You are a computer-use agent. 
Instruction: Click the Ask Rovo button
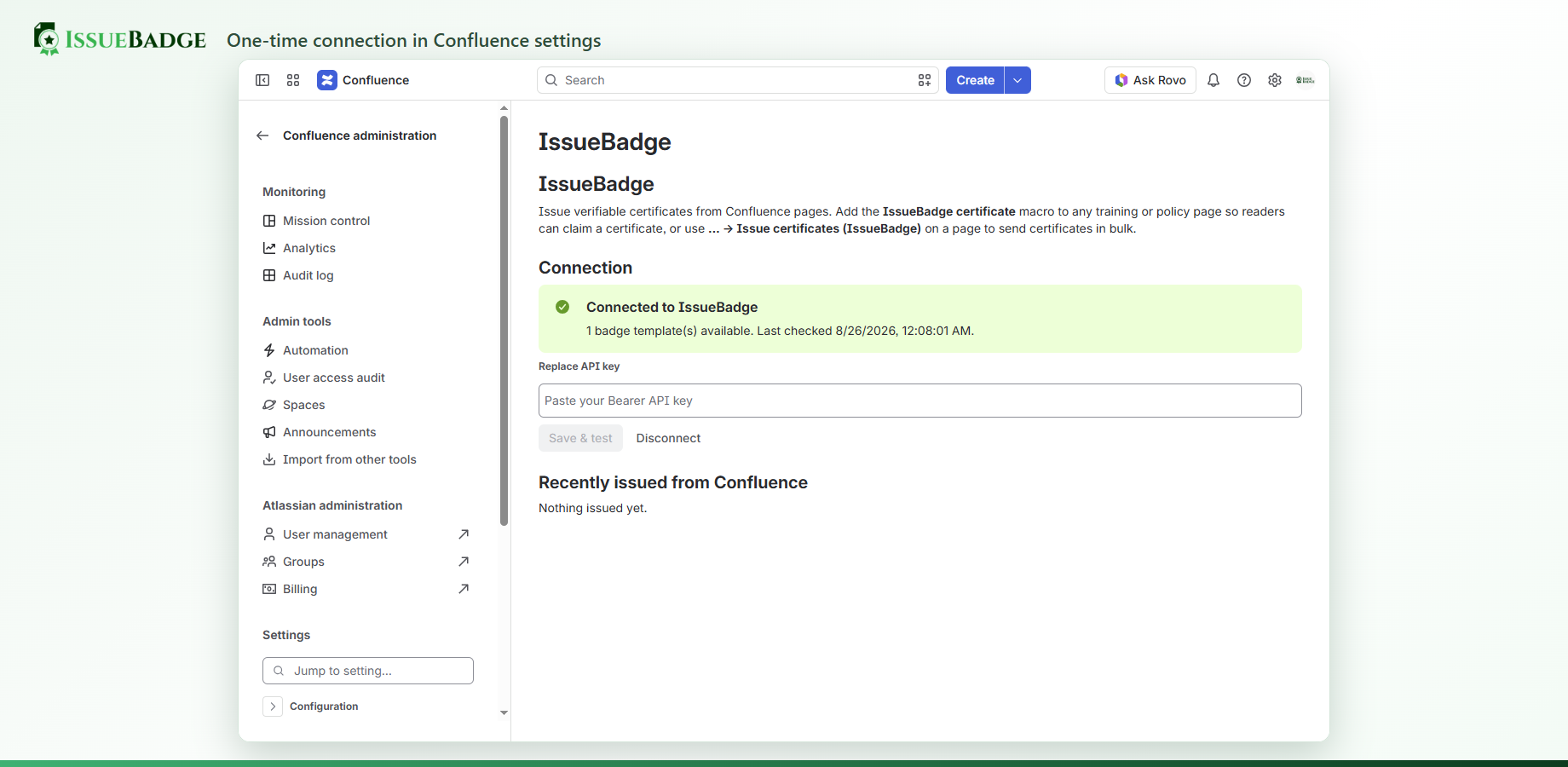pyautogui.click(x=1150, y=80)
